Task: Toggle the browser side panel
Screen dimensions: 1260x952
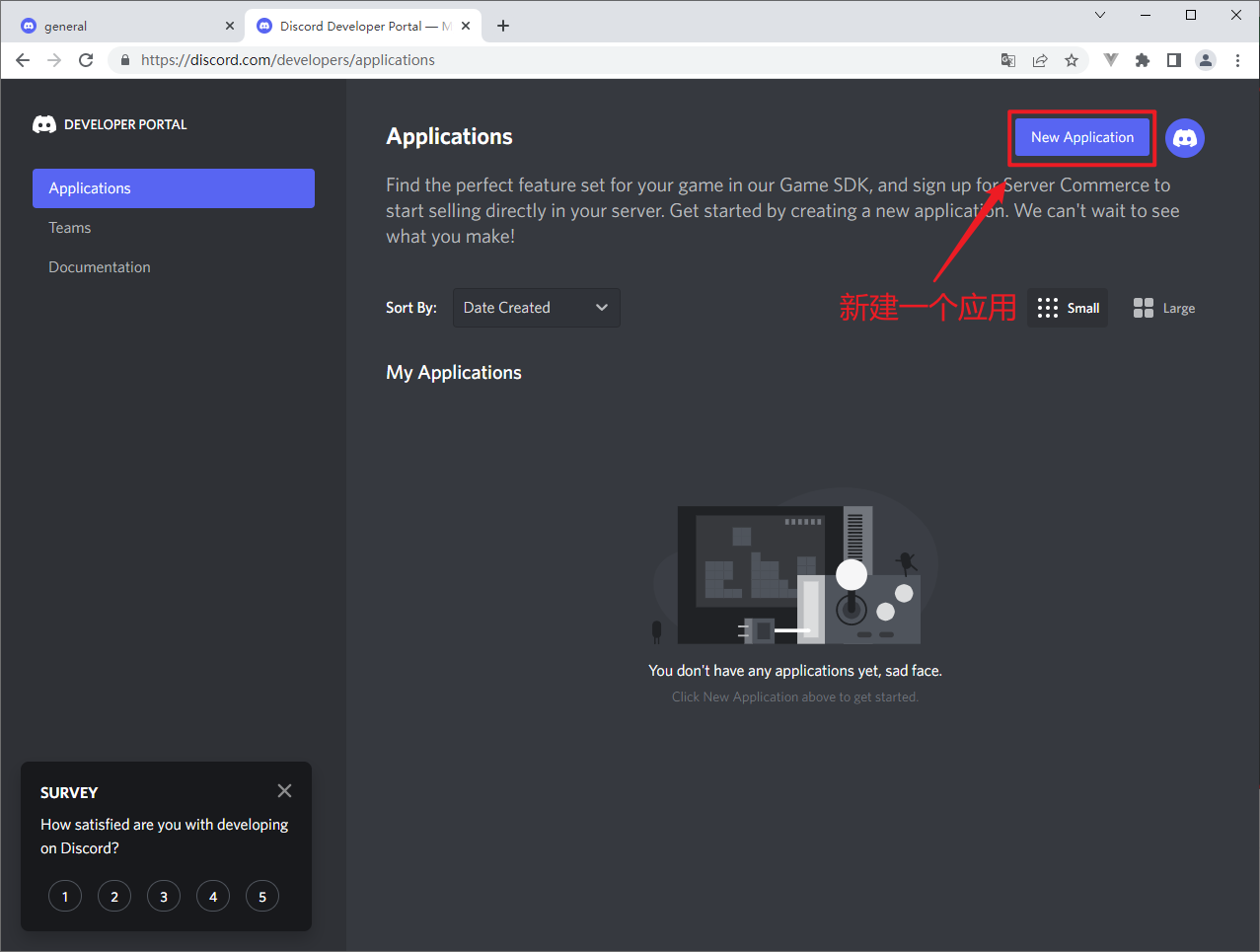Action: (1174, 60)
